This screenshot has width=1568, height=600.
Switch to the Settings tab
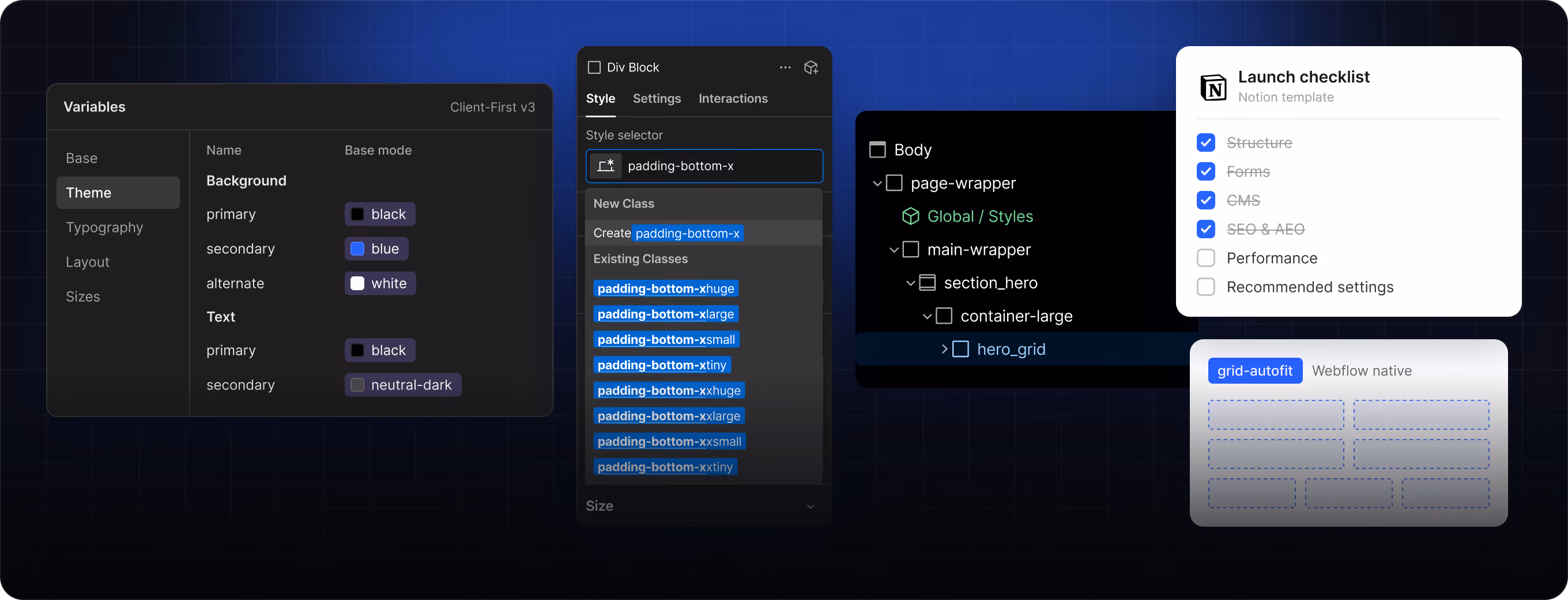coord(656,99)
